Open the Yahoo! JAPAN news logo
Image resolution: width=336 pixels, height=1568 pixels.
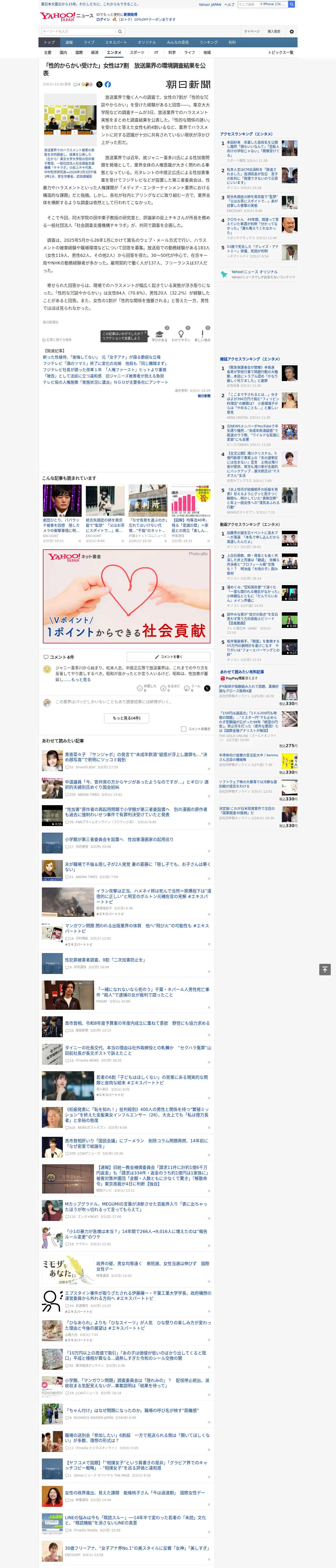tap(66, 16)
